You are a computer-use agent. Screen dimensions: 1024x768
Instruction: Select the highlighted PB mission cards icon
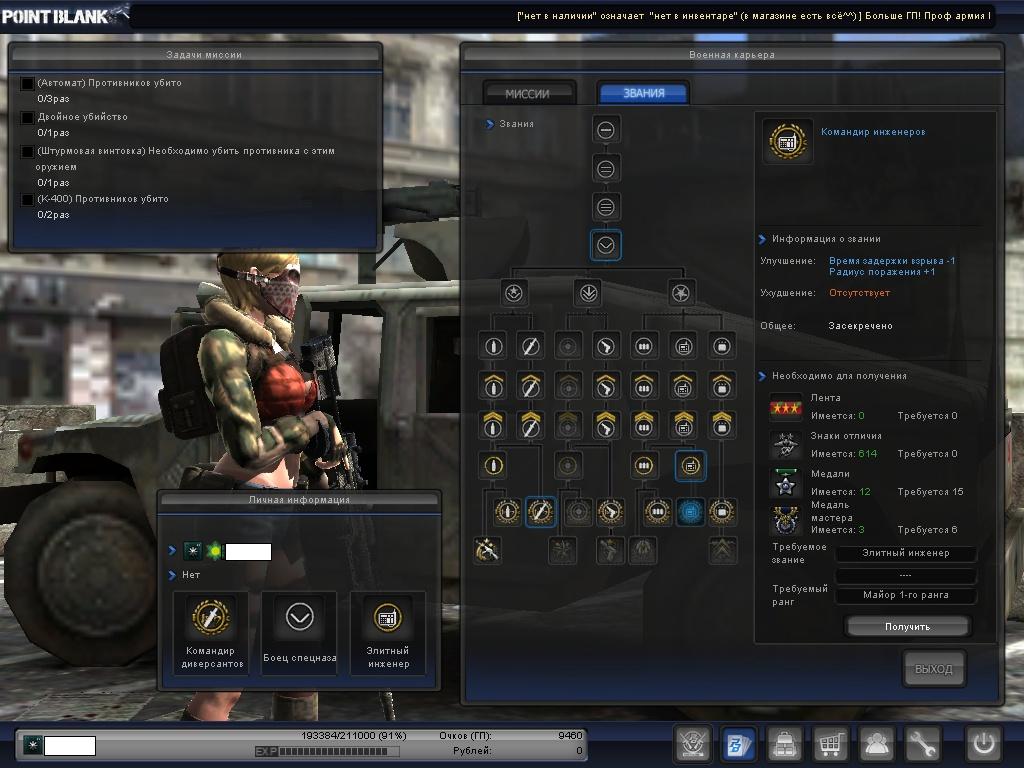[739, 745]
